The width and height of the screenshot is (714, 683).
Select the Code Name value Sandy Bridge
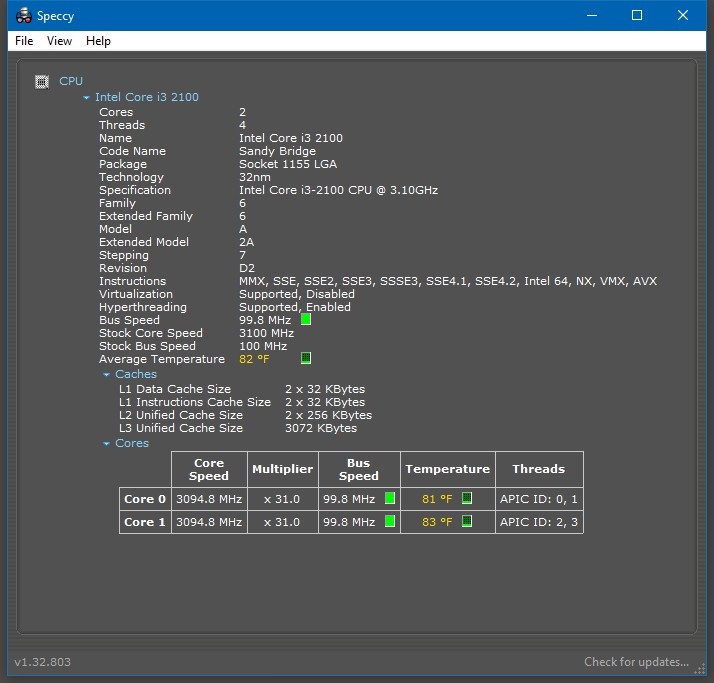[x=277, y=151]
